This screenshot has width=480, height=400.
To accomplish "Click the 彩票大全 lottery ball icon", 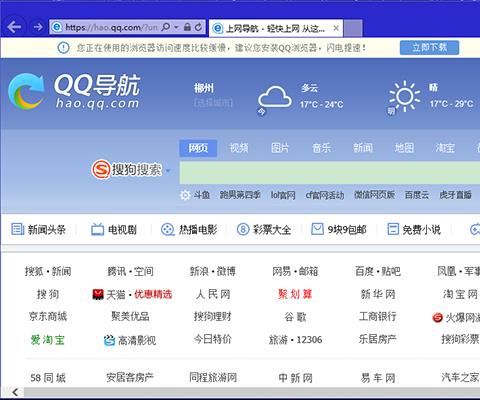I will 243,229.
